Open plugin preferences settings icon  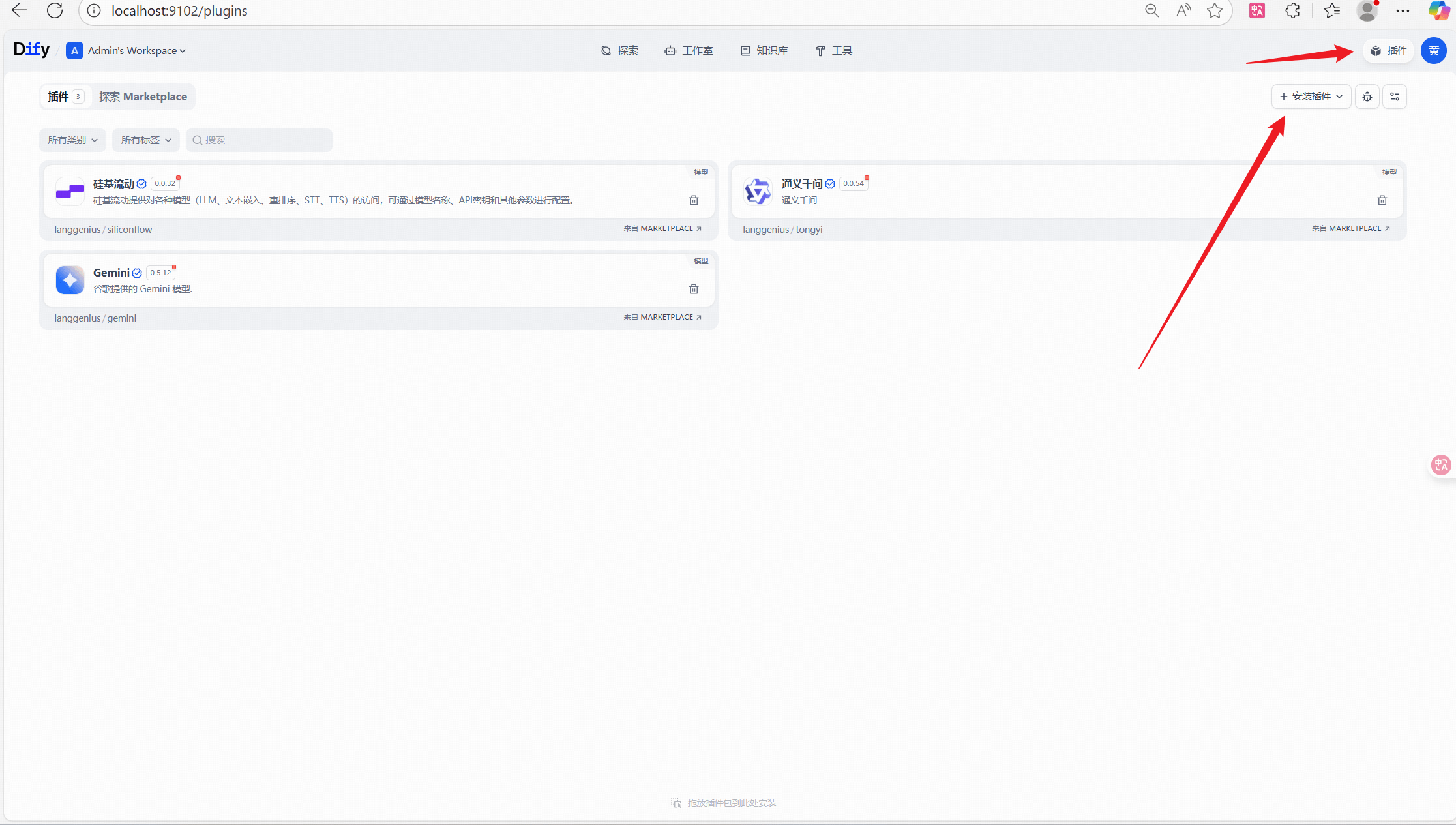[x=1395, y=97]
